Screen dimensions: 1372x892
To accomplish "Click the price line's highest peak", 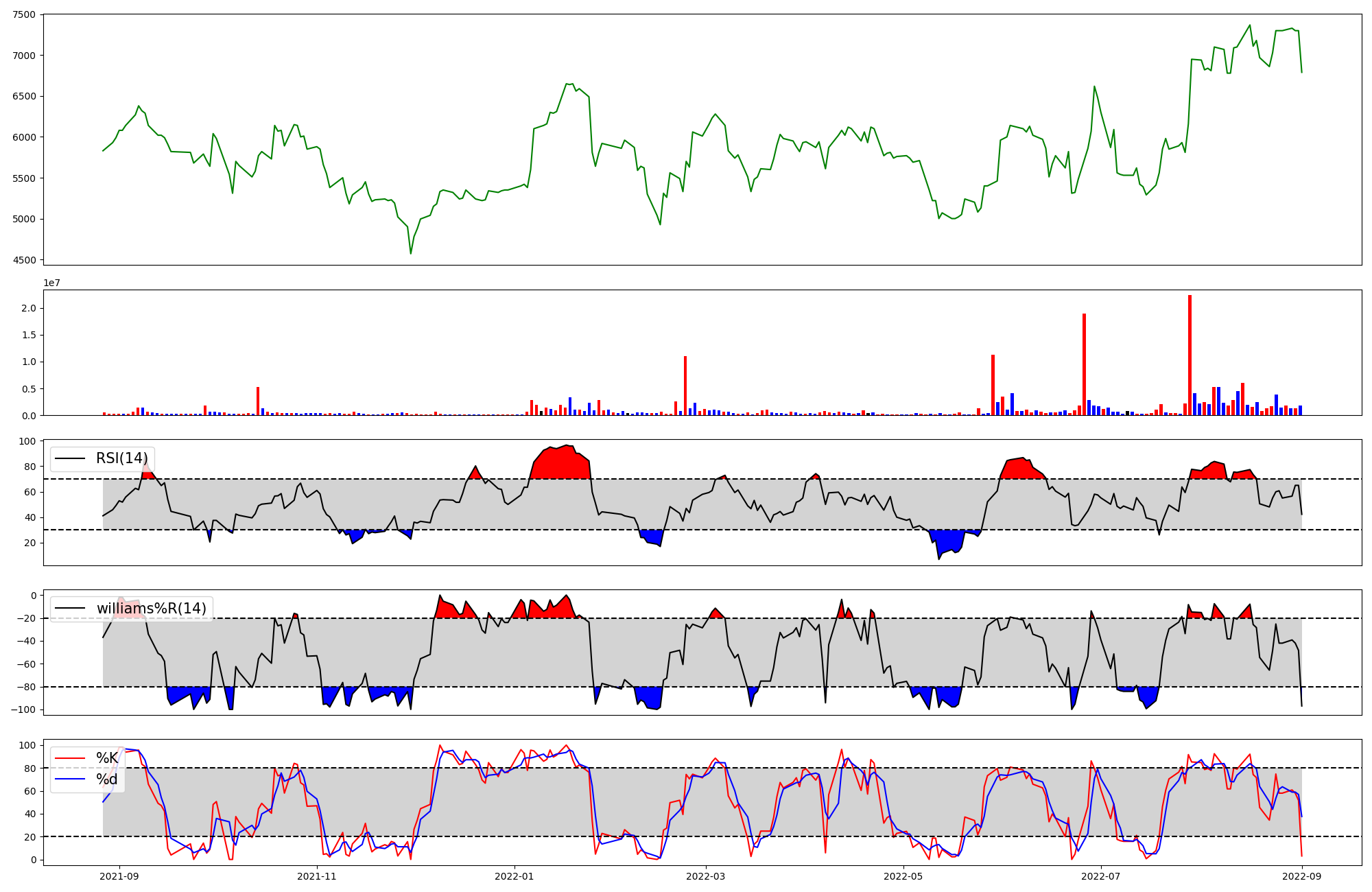I will (1249, 25).
